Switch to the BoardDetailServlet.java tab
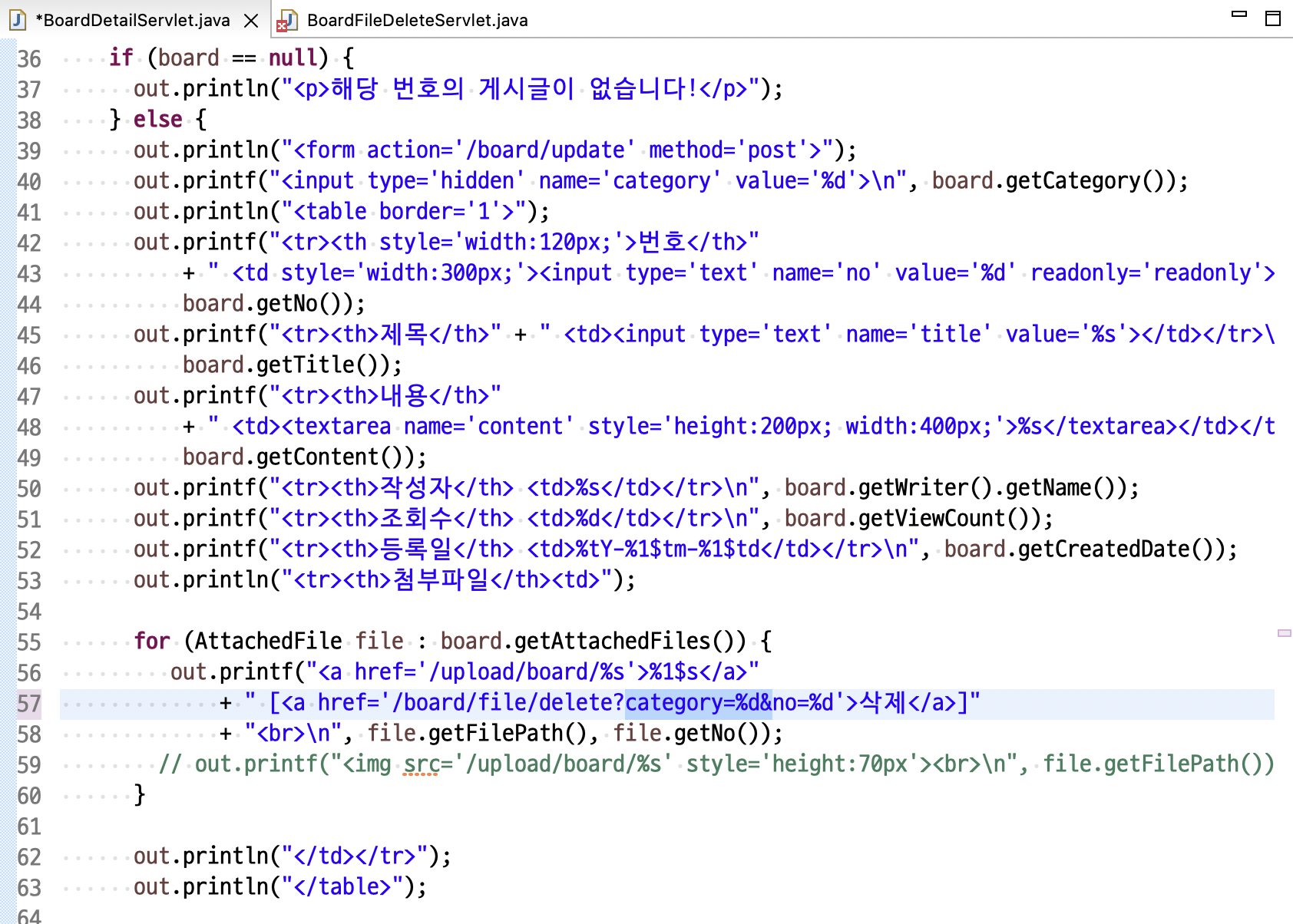This screenshot has height=924, width=1293. [x=133, y=20]
